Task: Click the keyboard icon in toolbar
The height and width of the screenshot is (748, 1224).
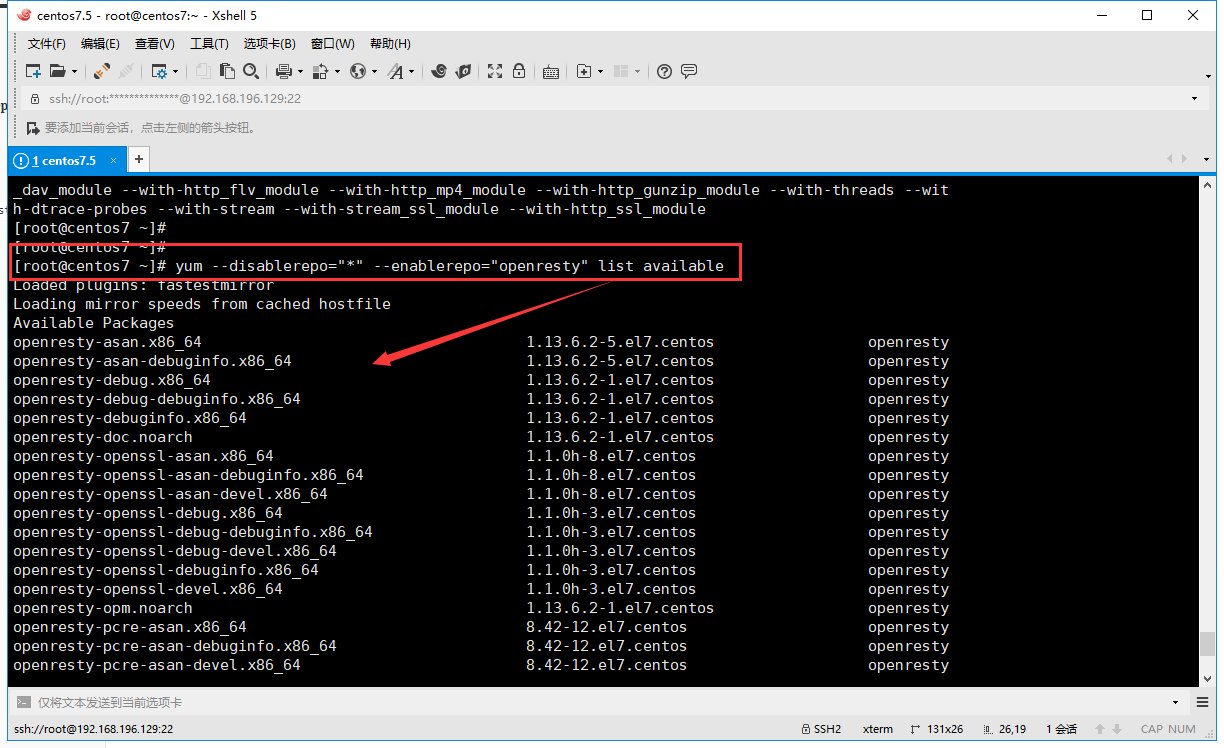Action: [x=550, y=71]
